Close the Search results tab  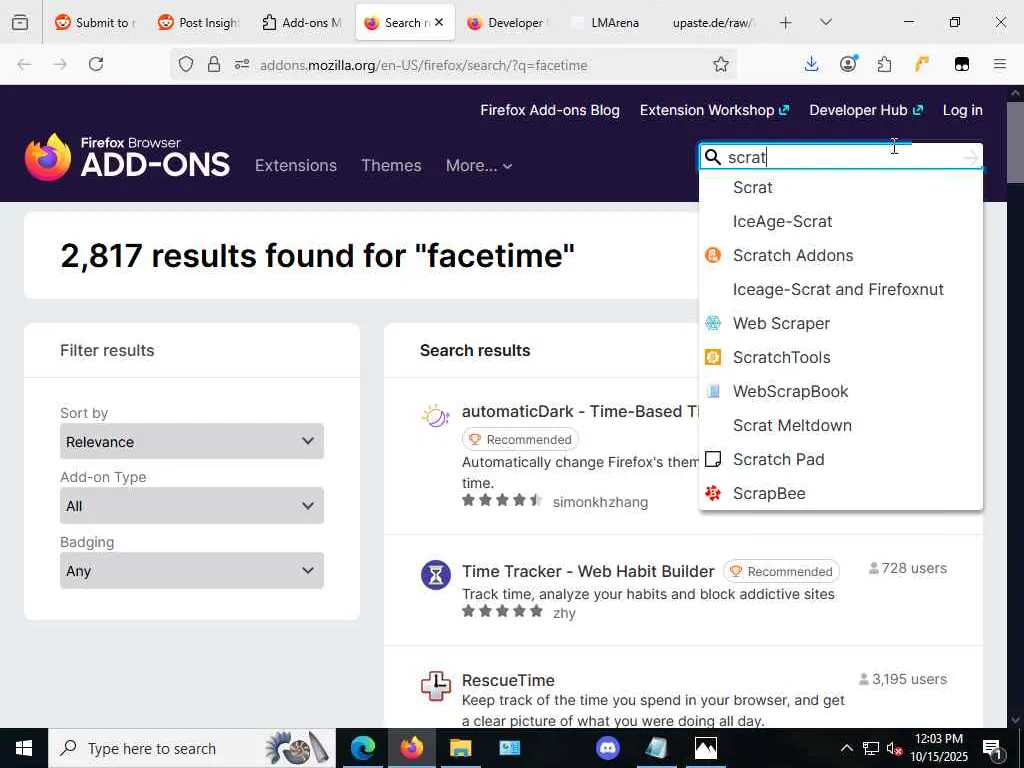click(x=439, y=22)
